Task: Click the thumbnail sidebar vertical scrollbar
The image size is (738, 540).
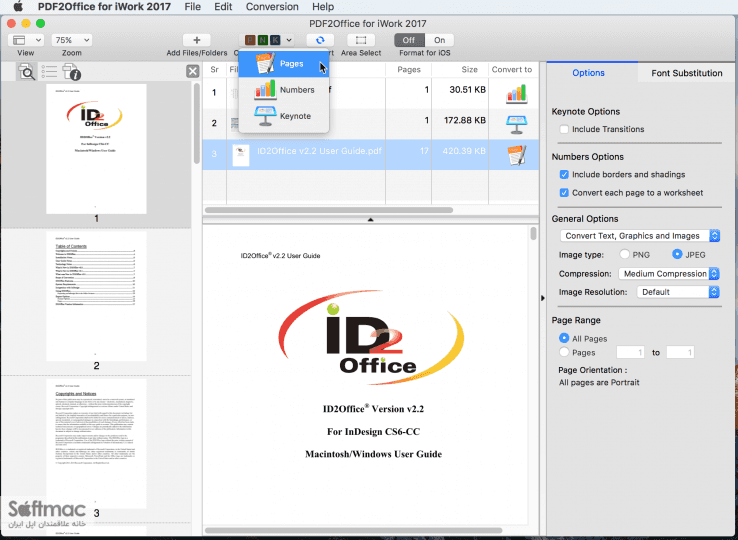Action: point(196,123)
